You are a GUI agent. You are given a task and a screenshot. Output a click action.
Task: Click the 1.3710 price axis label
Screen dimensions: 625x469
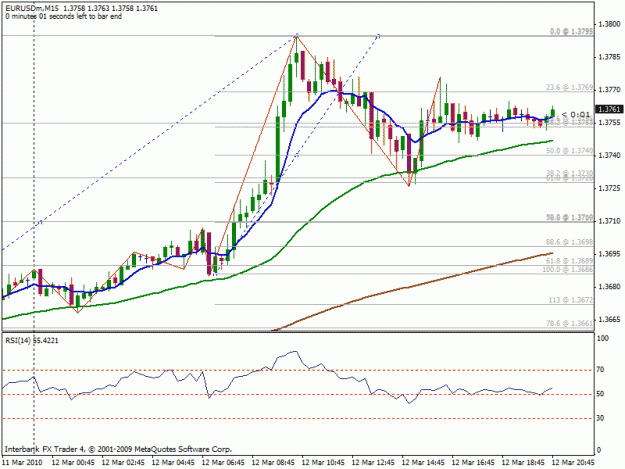point(609,221)
